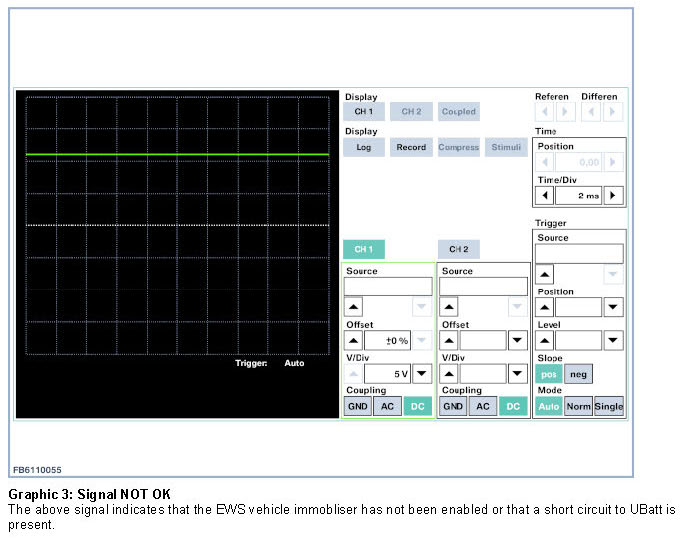Click the Record display button
684x541 pixels.
tap(411, 147)
